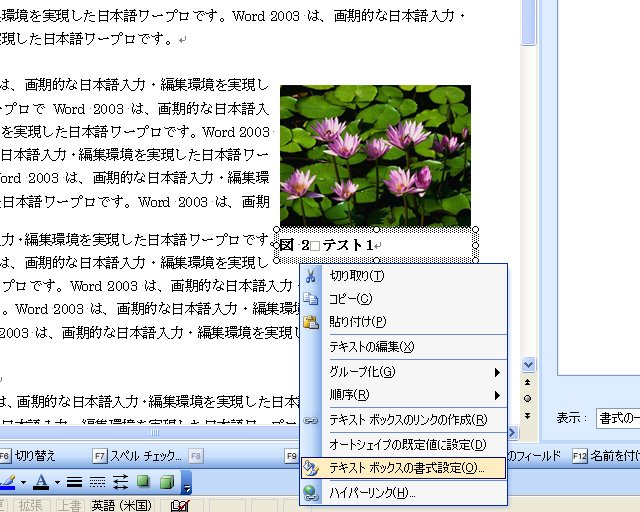Screen dimensions: 640x512
Task: Apply the font color A button
Action: tap(41, 482)
